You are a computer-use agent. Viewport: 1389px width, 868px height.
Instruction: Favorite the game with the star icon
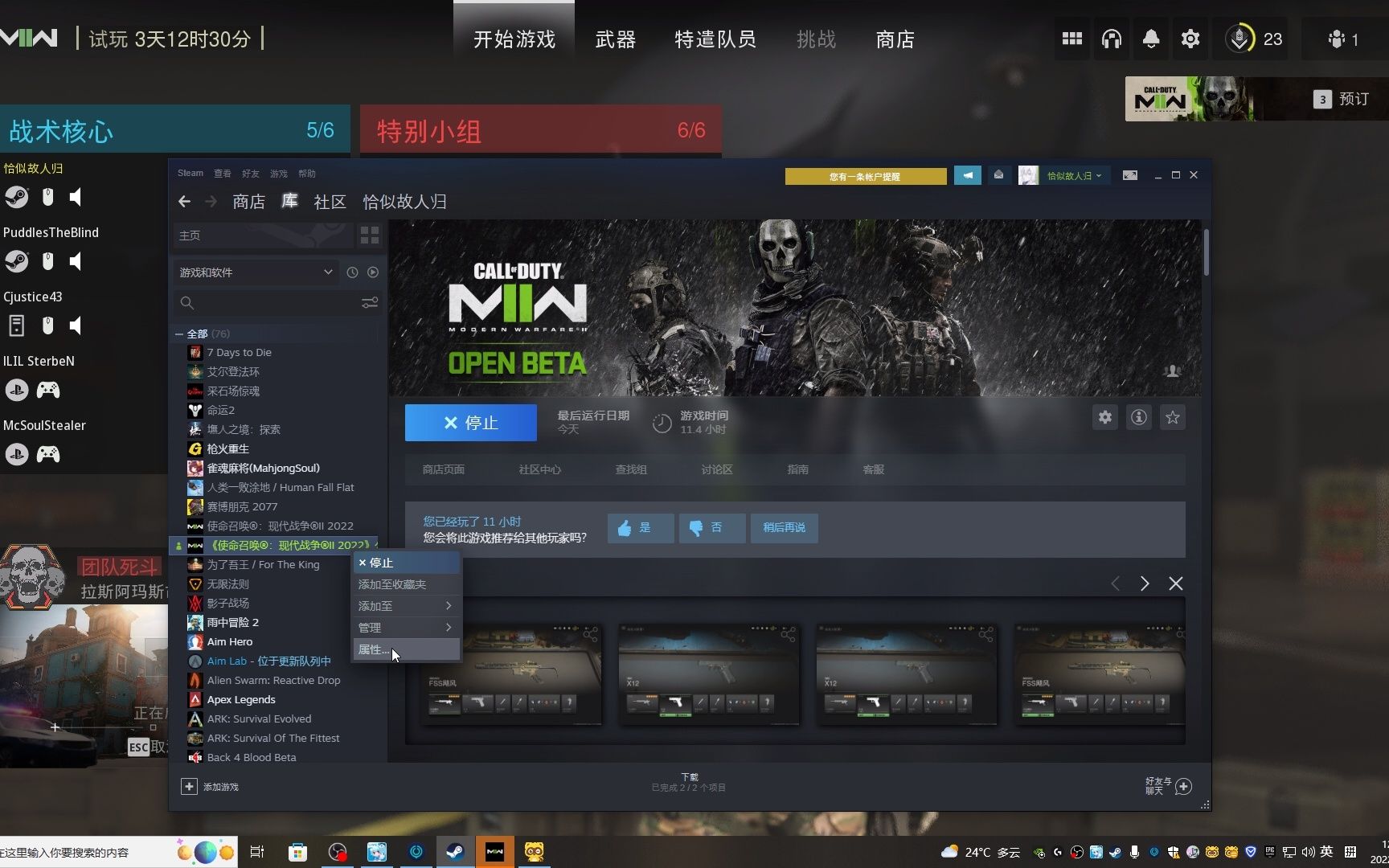tap(1172, 417)
